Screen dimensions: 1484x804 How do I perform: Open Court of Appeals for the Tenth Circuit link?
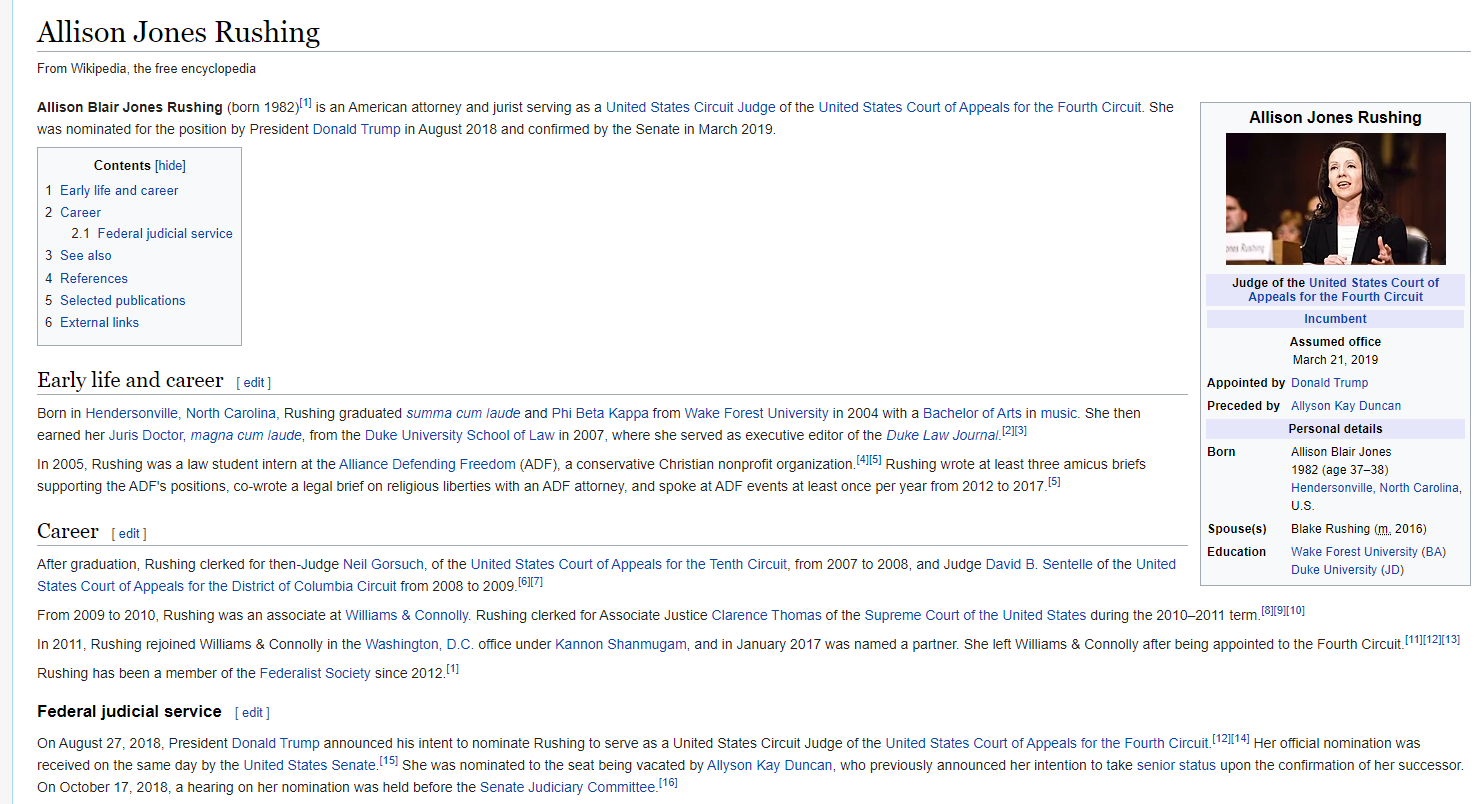629,564
